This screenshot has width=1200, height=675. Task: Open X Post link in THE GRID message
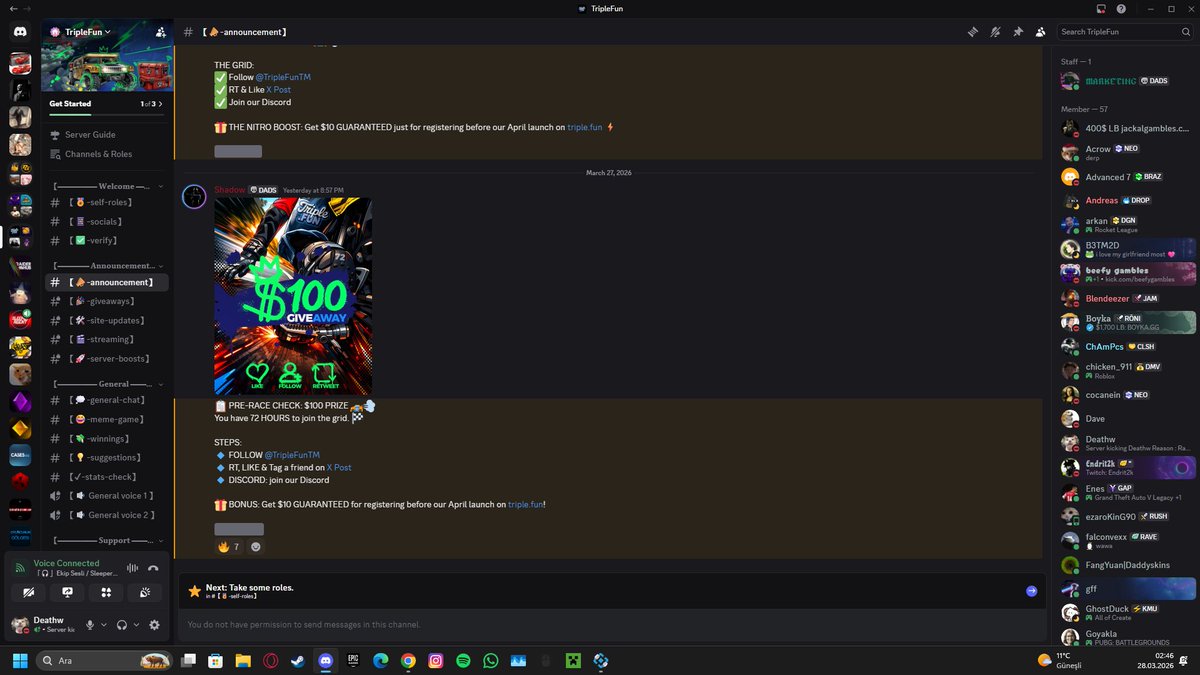coord(278,90)
